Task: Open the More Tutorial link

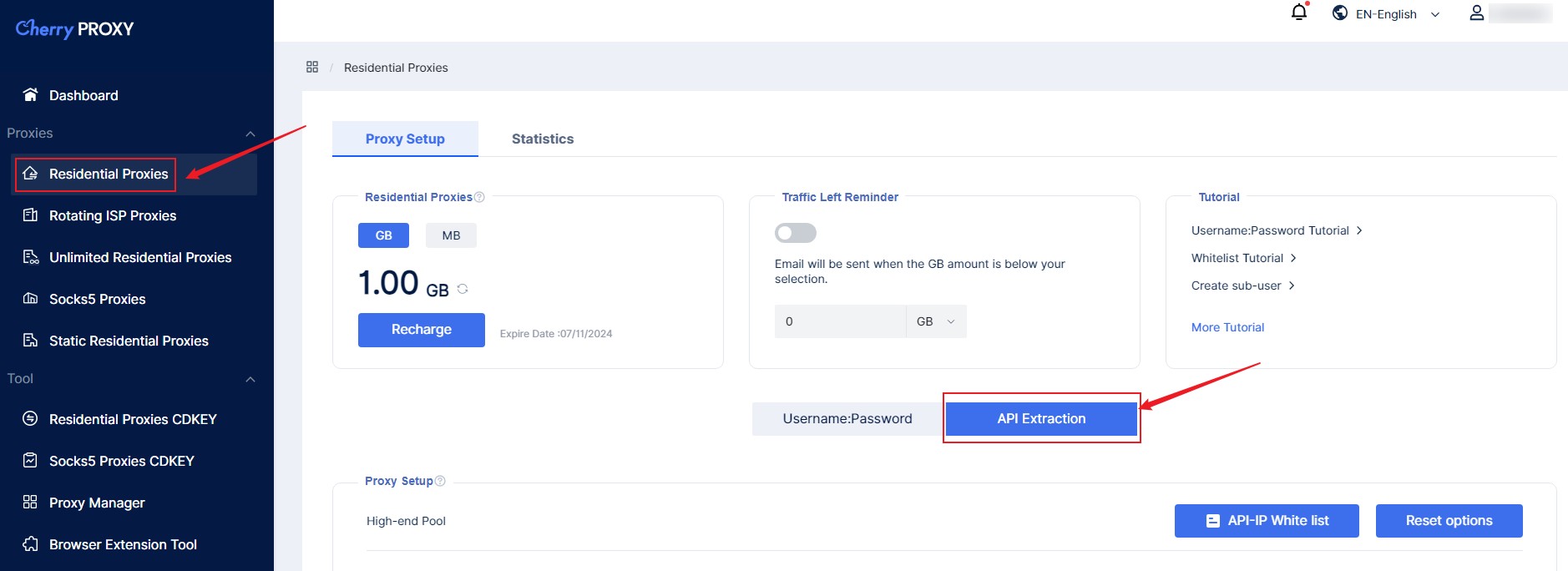Action: coord(1227,327)
